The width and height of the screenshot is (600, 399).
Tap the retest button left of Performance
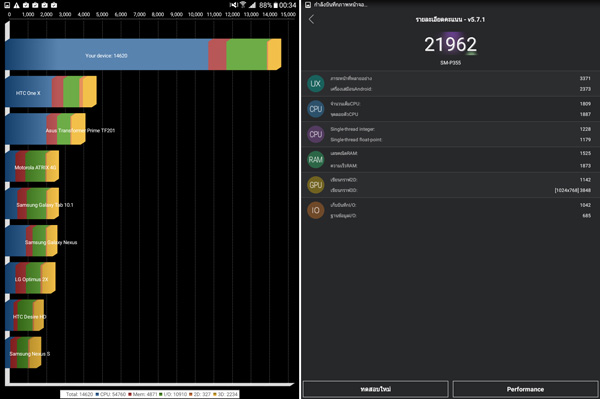point(375,389)
